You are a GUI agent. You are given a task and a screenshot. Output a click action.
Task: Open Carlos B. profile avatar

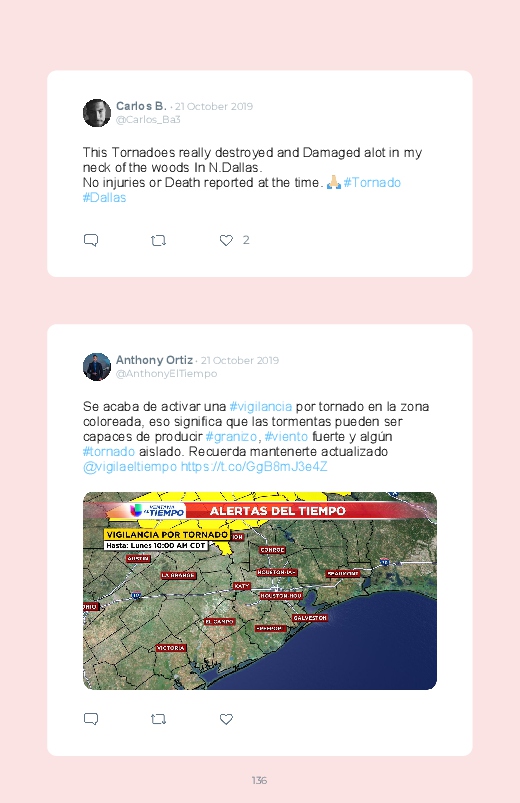[x=97, y=113]
